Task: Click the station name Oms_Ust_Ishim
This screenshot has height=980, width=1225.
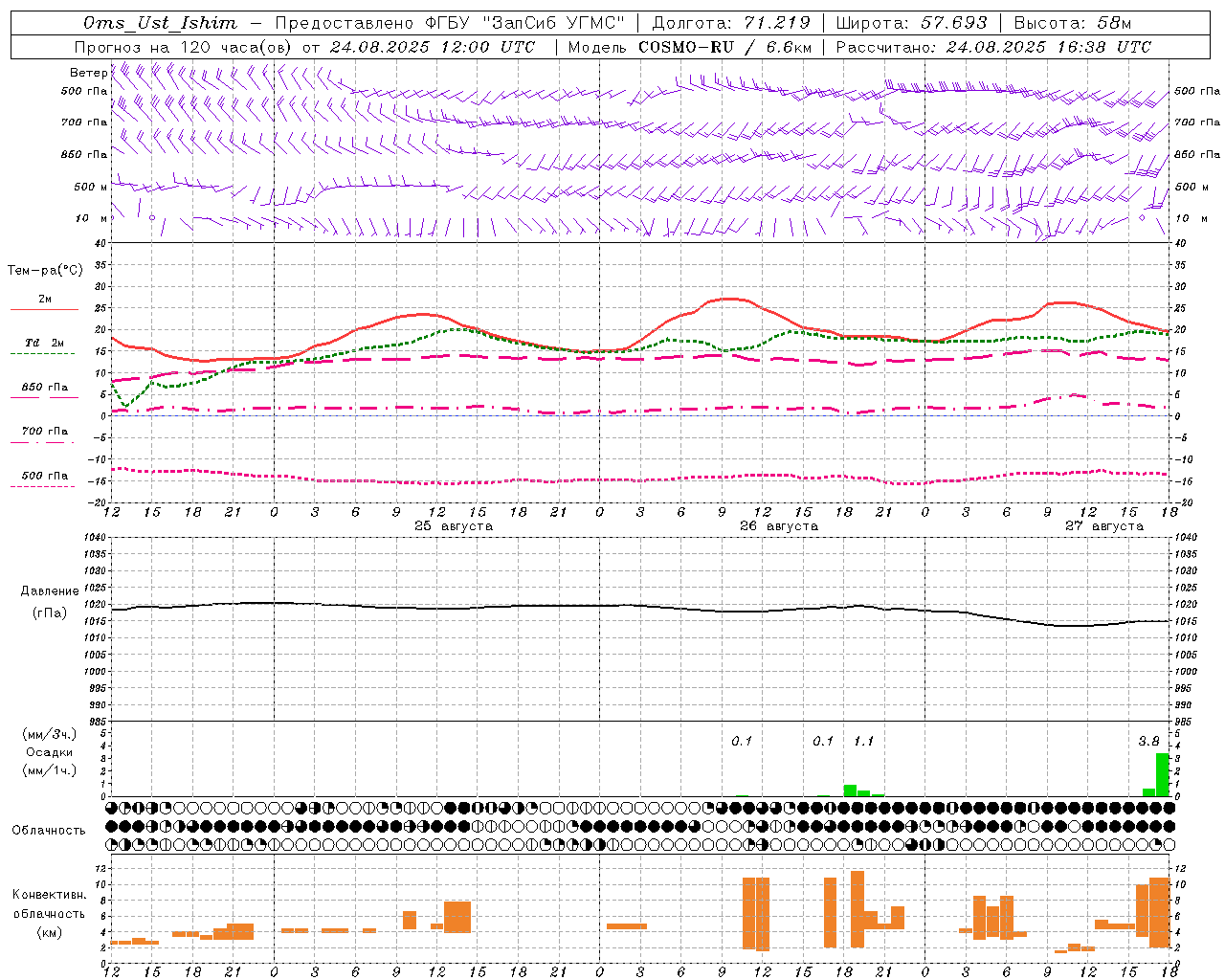Action: (160, 23)
